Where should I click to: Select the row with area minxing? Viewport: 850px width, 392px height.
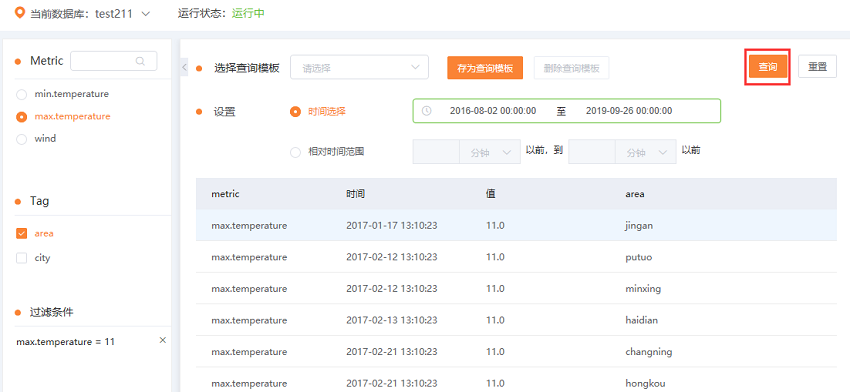[x=516, y=288]
